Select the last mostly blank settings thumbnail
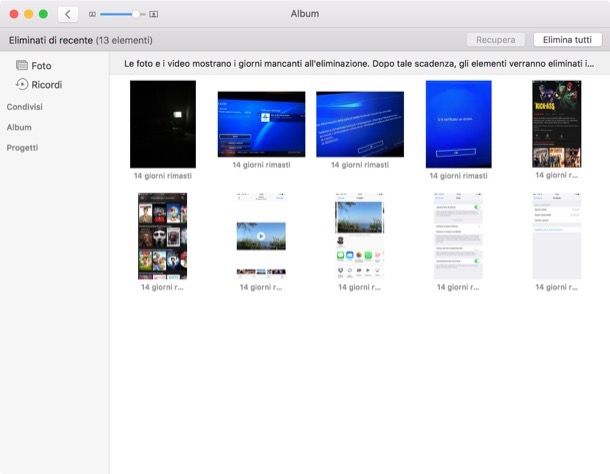 [557, 236]
